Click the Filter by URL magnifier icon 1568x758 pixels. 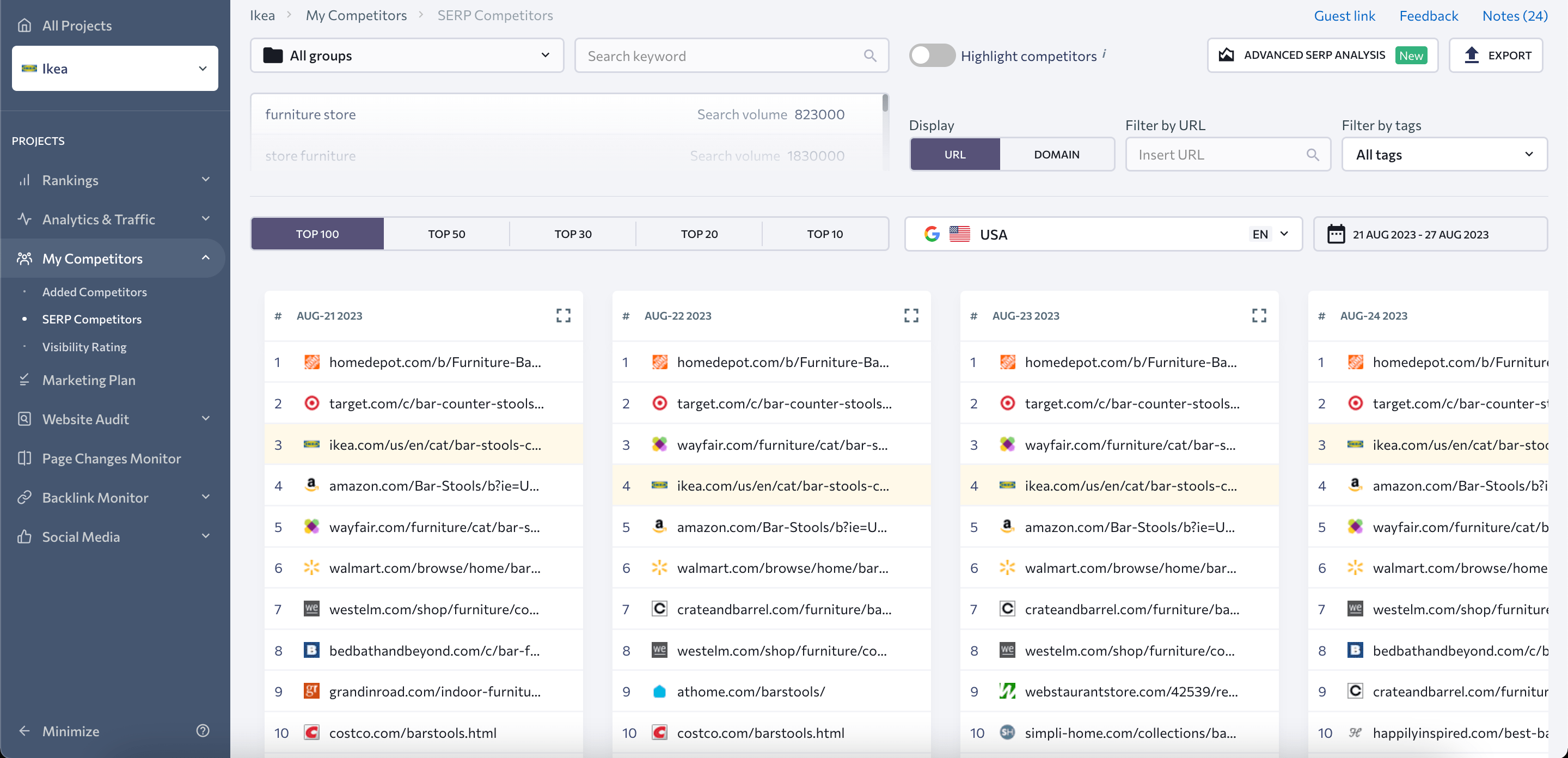(x=1312, y=155)
